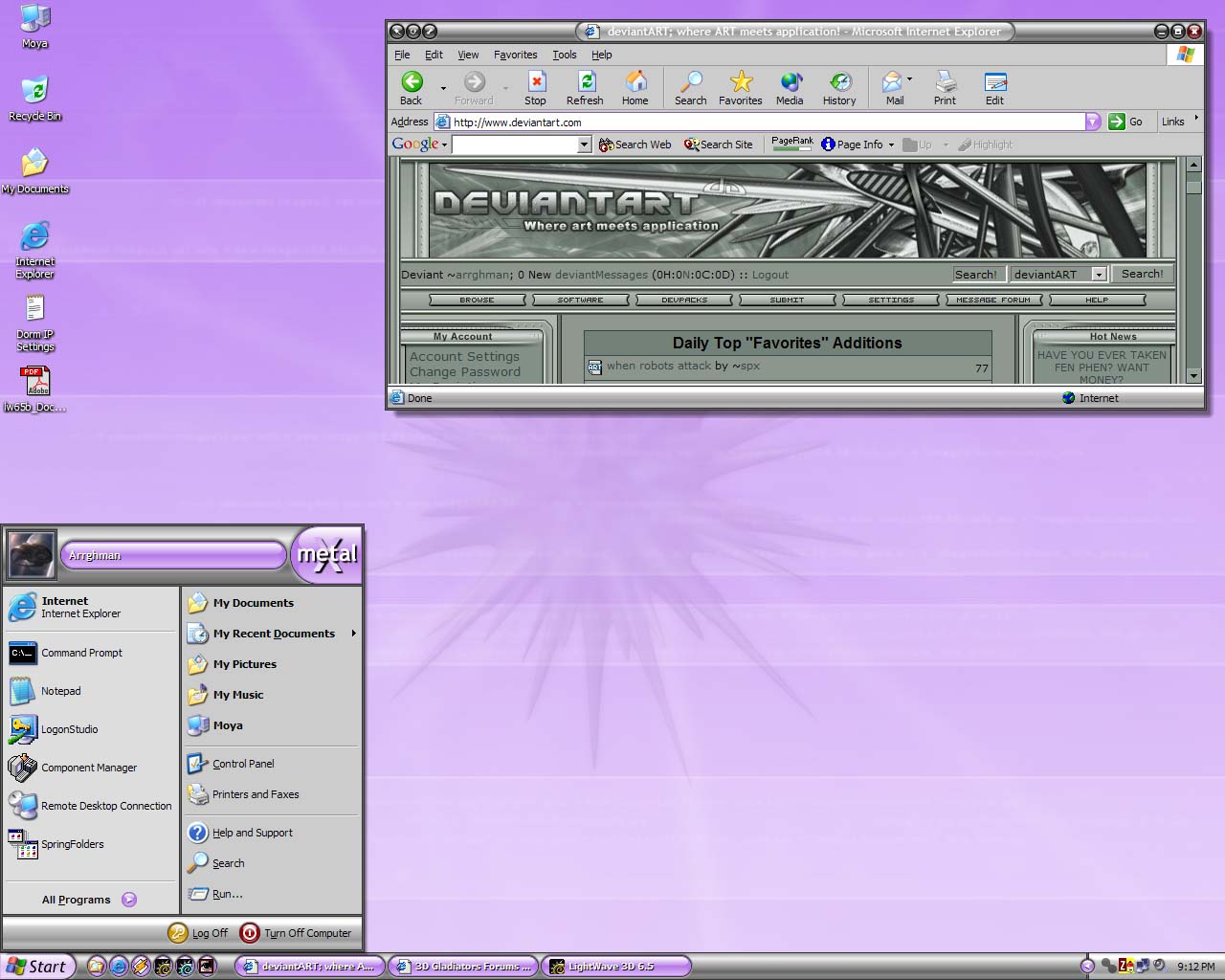Switch to LightWave 3D 6.5 taskbar button
The image size is (1225, 980).
(616, 967)
